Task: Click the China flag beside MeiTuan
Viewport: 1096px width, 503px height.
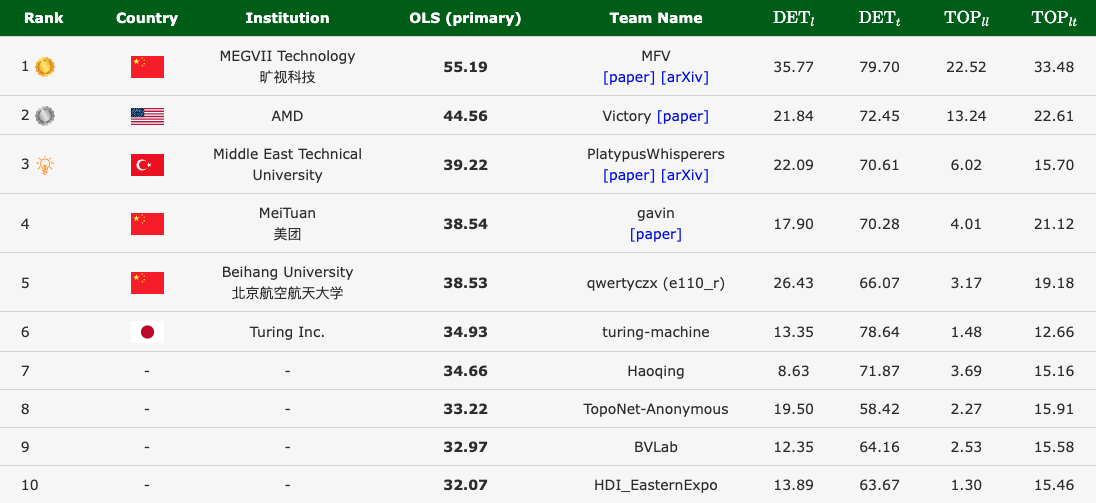Action: 147,224
